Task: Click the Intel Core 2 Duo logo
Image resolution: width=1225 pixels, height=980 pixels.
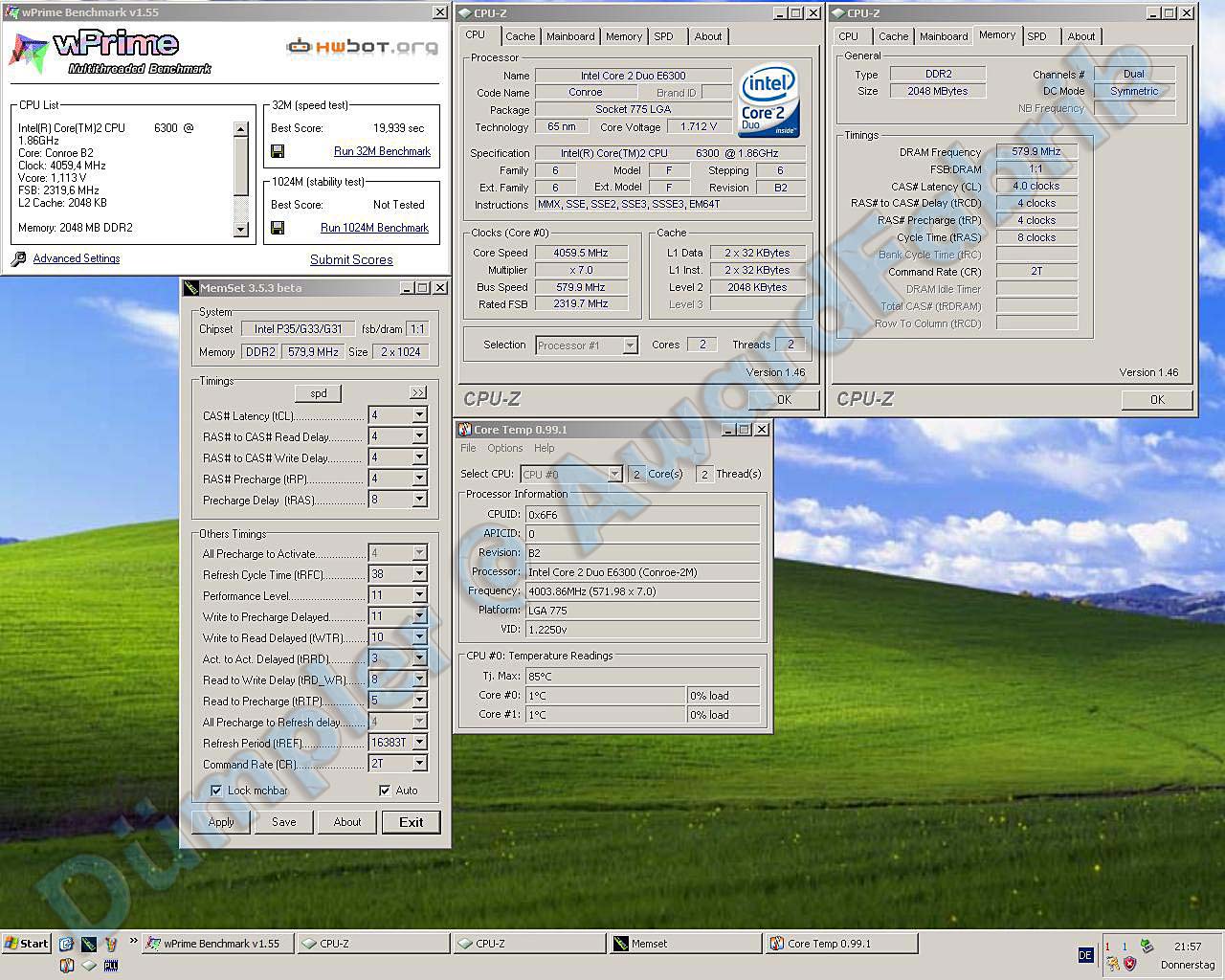Action: [x=768, y=102]
